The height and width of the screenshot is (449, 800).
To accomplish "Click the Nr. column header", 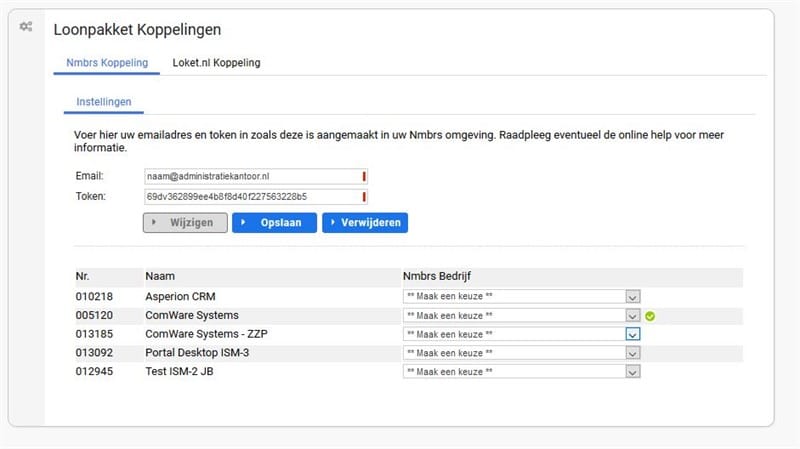I will click(x=82, y=276).
